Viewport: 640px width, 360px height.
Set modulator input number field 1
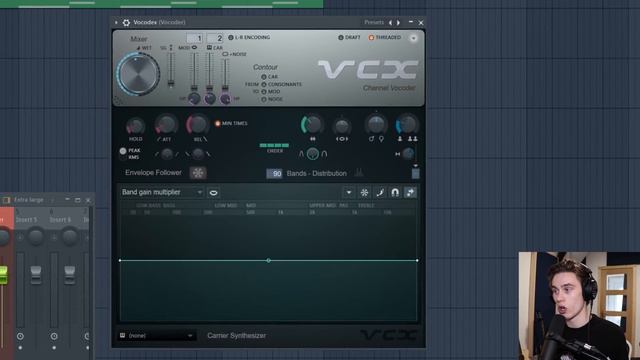pos(195,38)
